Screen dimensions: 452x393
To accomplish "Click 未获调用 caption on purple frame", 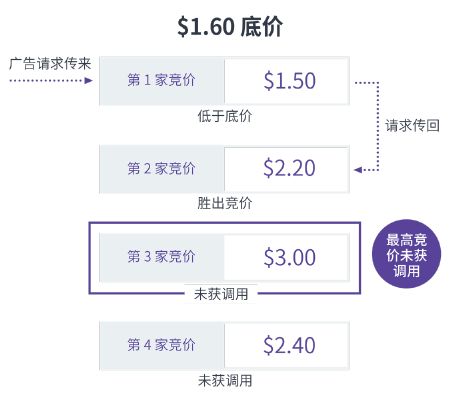I will click(x=221, y=294).
